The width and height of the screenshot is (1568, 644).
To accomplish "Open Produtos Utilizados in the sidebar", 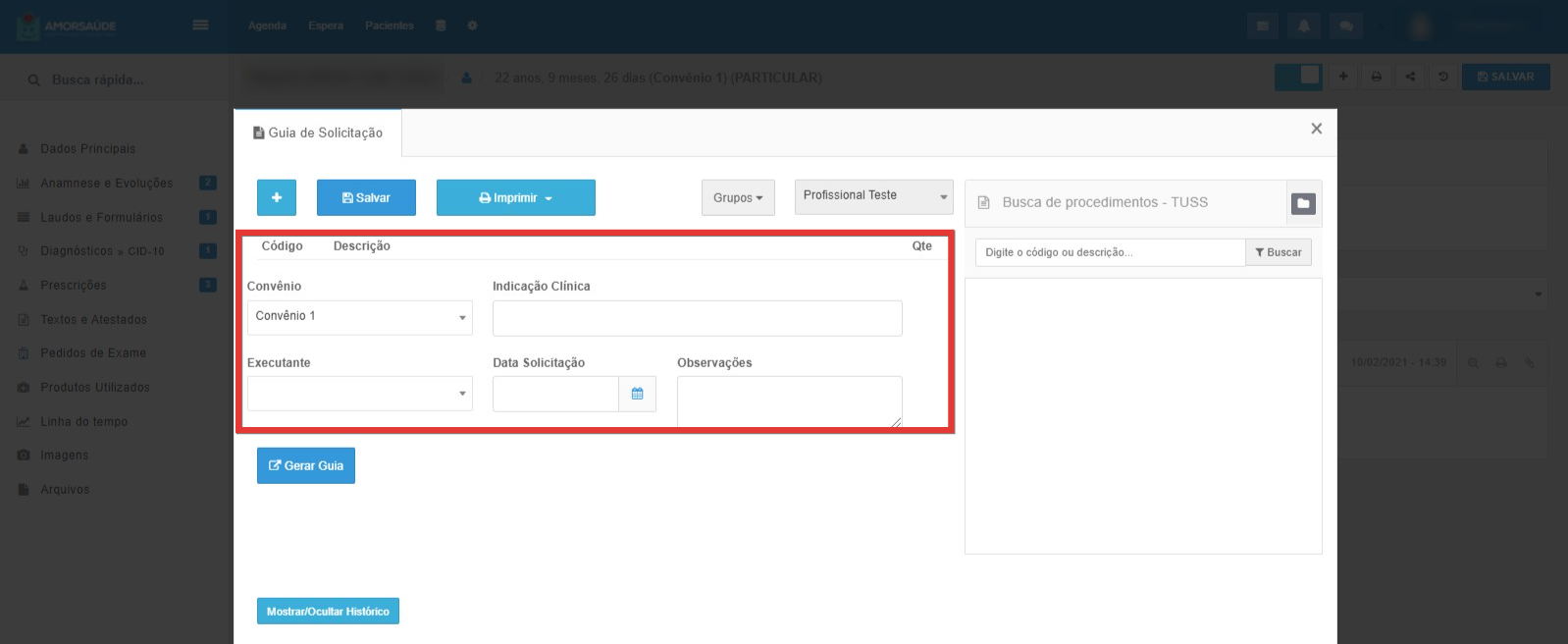I will tap(95, 388).
